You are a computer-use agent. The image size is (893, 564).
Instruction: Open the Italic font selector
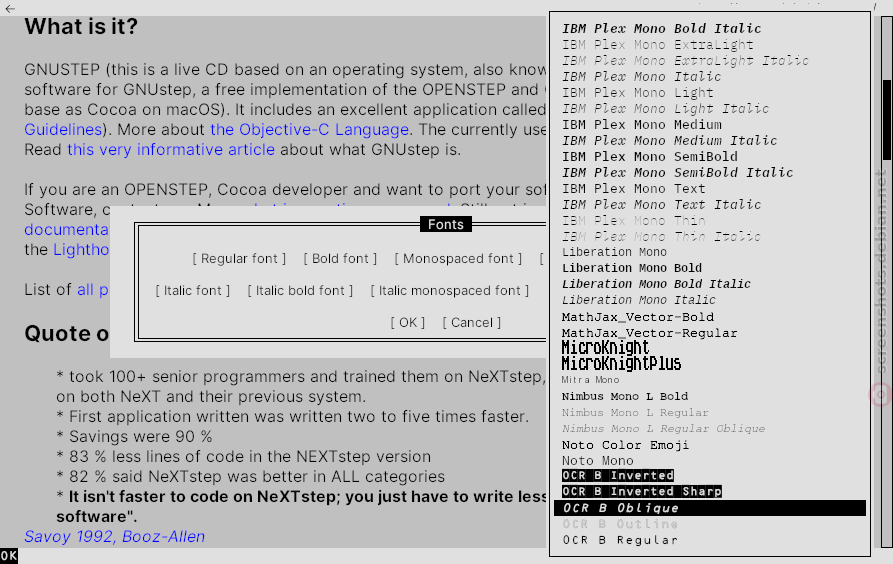click(192, 291)
